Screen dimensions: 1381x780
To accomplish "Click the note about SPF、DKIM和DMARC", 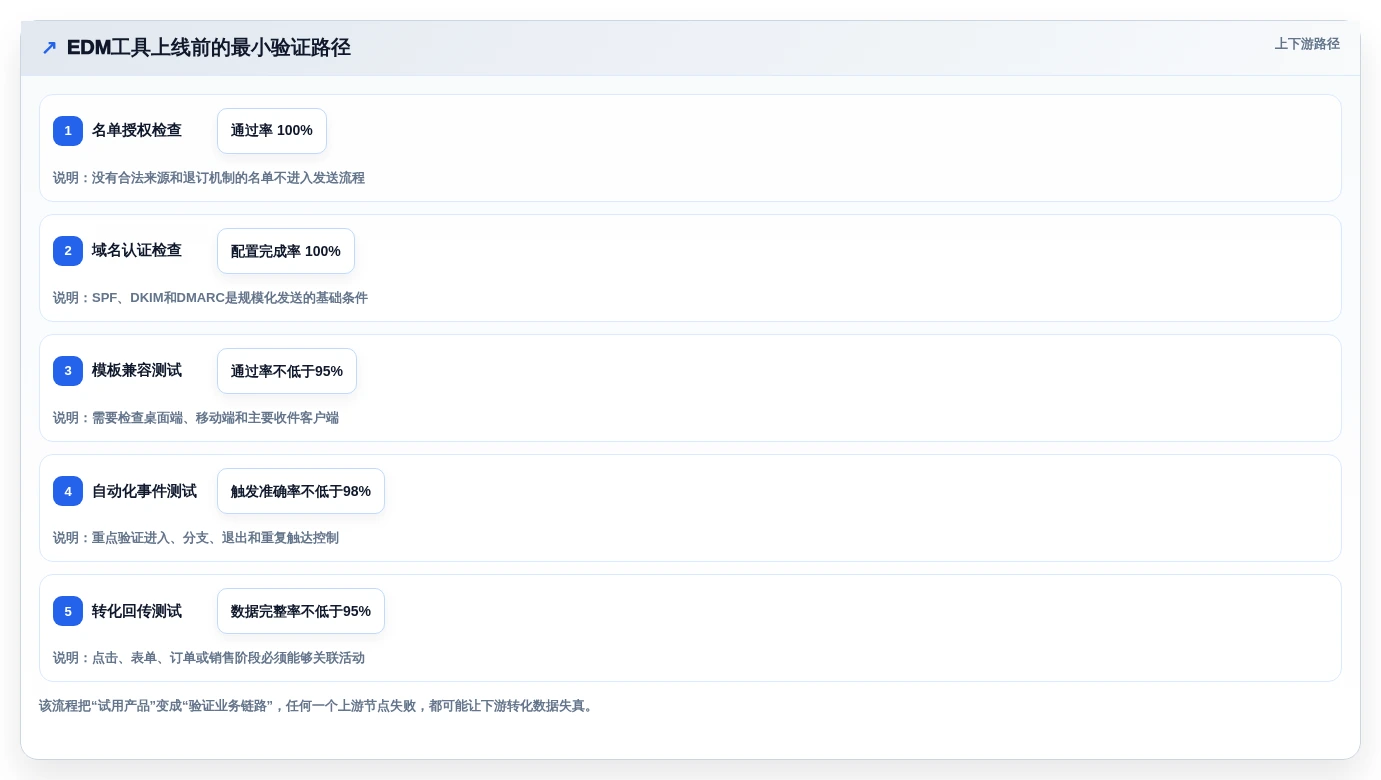I will (211, 298).
